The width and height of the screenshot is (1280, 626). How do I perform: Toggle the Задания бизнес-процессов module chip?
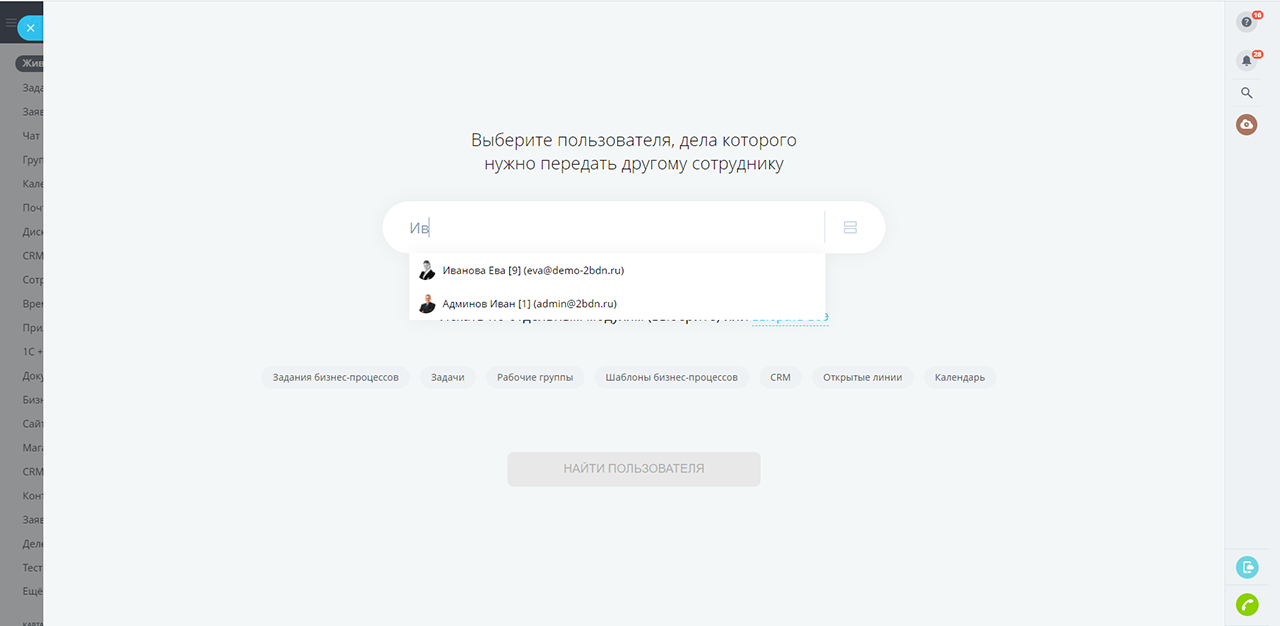(336, 378)
